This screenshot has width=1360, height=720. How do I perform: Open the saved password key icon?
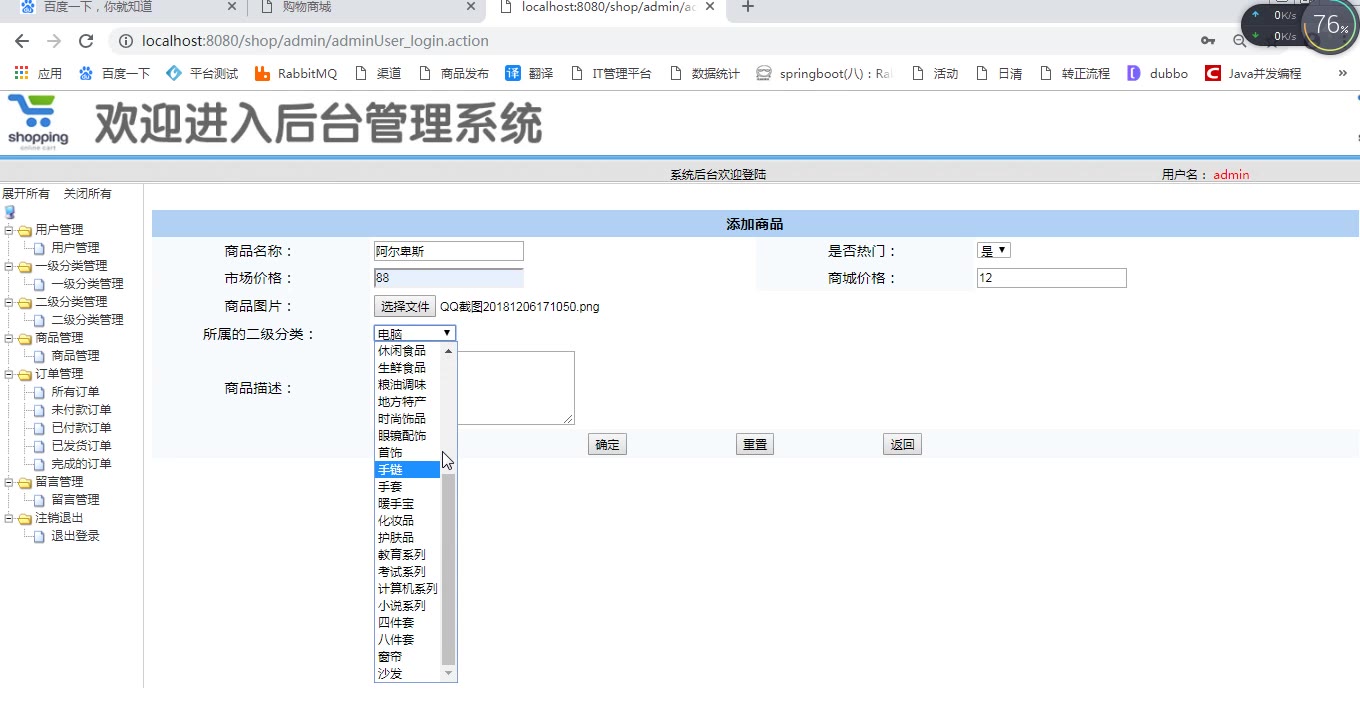click(x=1208, y=41)
